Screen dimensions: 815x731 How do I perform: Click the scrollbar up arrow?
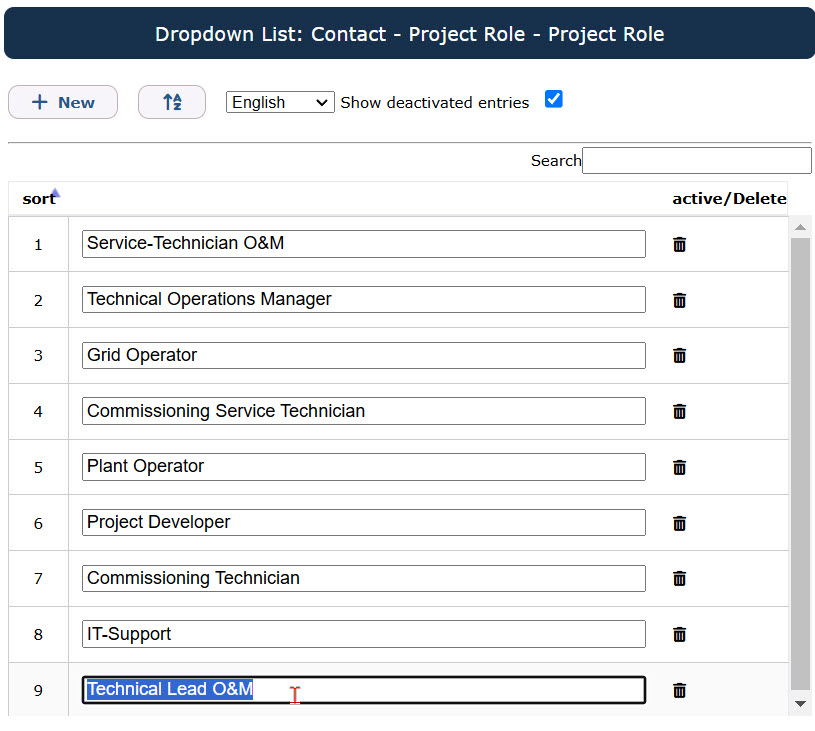[800, 227]
